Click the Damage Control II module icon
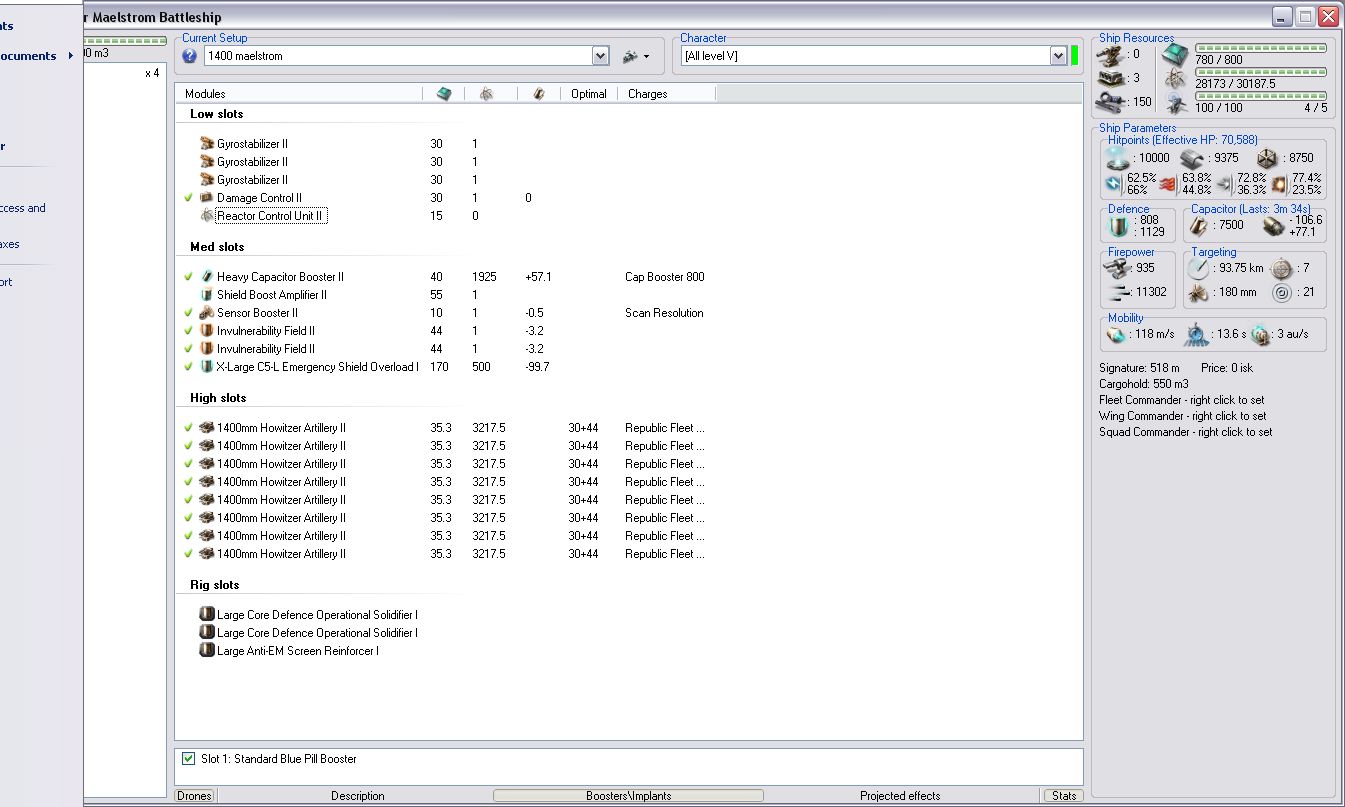 [x=207, y=198]
